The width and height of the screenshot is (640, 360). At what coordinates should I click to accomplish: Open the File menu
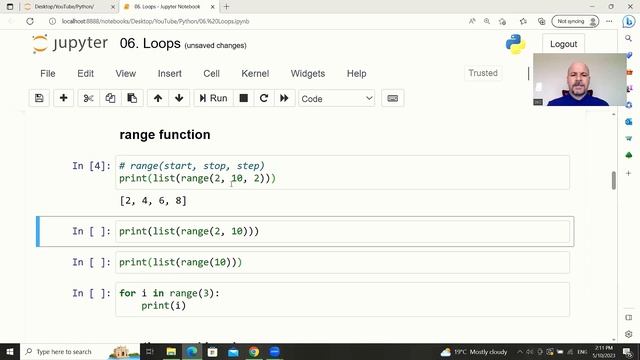point(48,73)
